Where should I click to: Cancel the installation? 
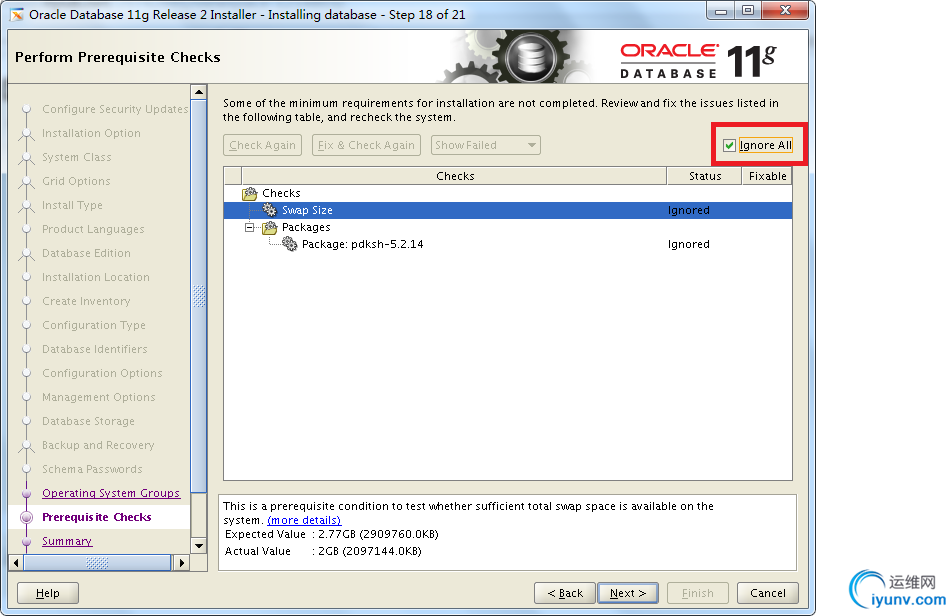(767, 593)
